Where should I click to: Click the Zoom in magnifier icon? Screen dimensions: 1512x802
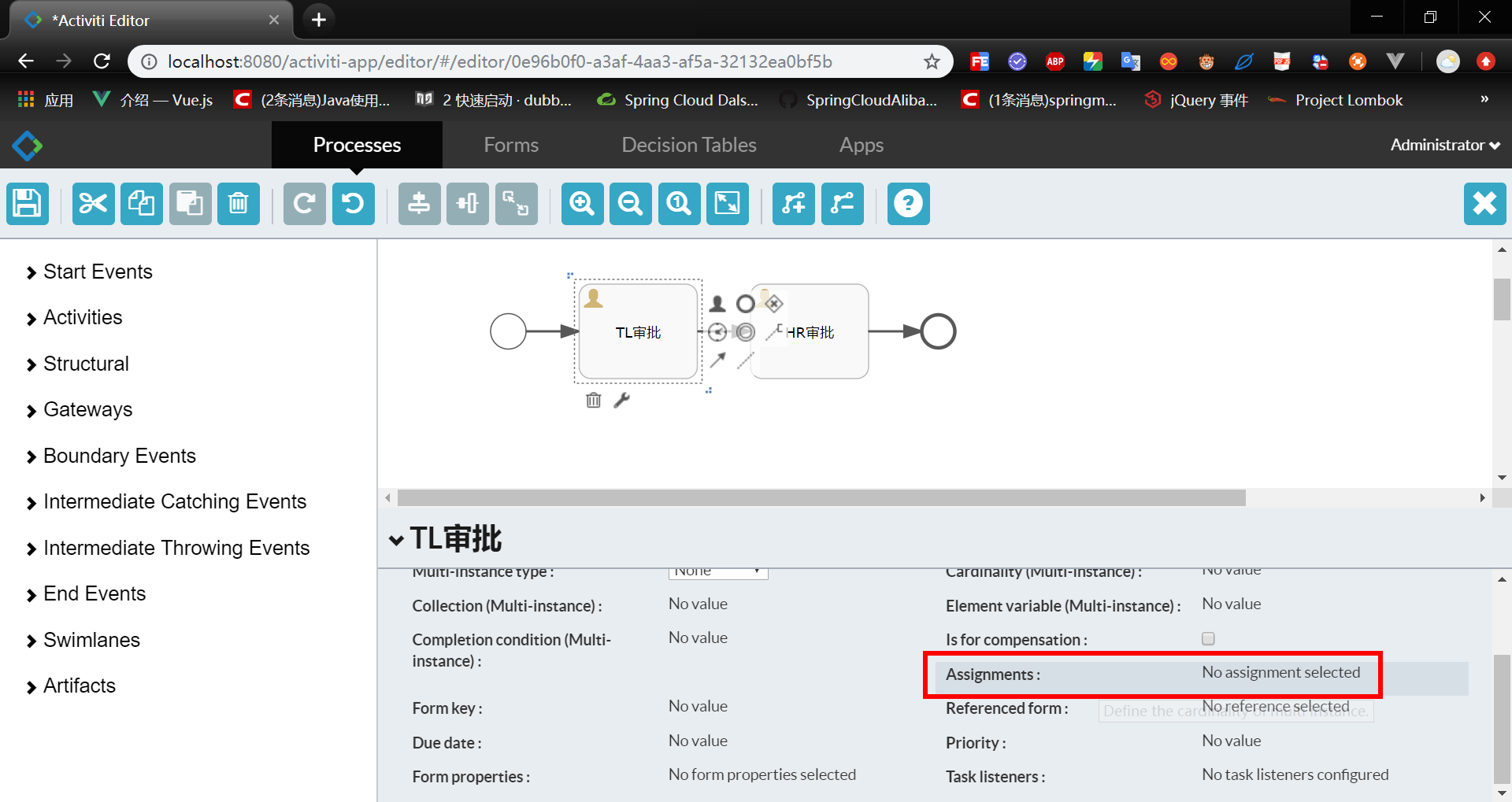tap(582, 204)
